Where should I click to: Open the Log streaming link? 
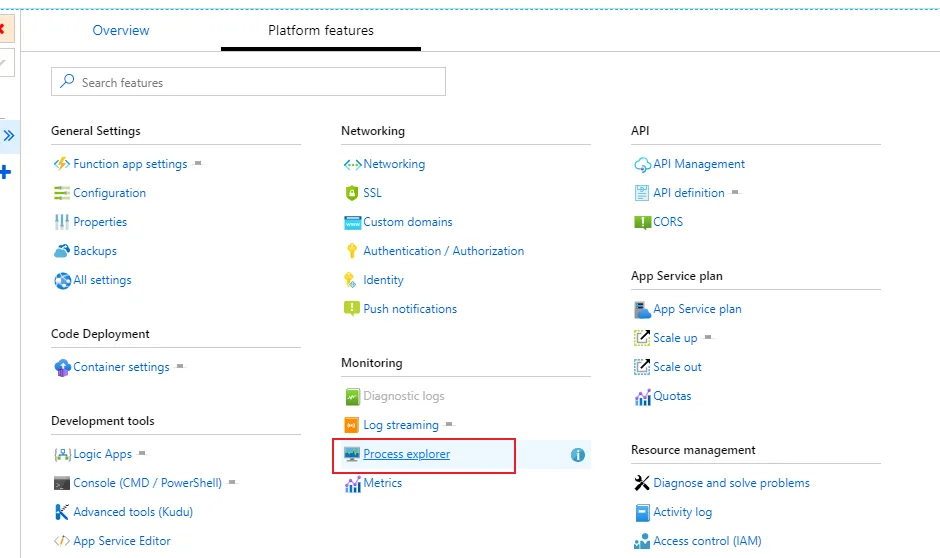pyautogui.click(x=400, y=425)
